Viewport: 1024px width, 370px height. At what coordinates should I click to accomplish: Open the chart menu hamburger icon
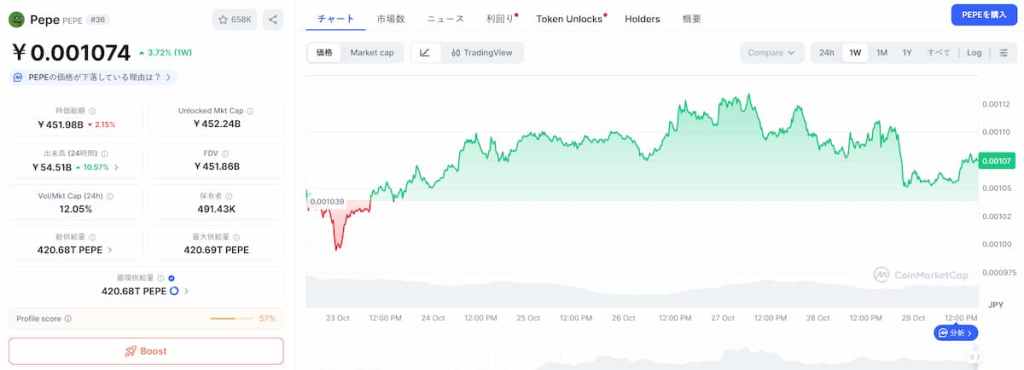click(x=1004, y=53)
